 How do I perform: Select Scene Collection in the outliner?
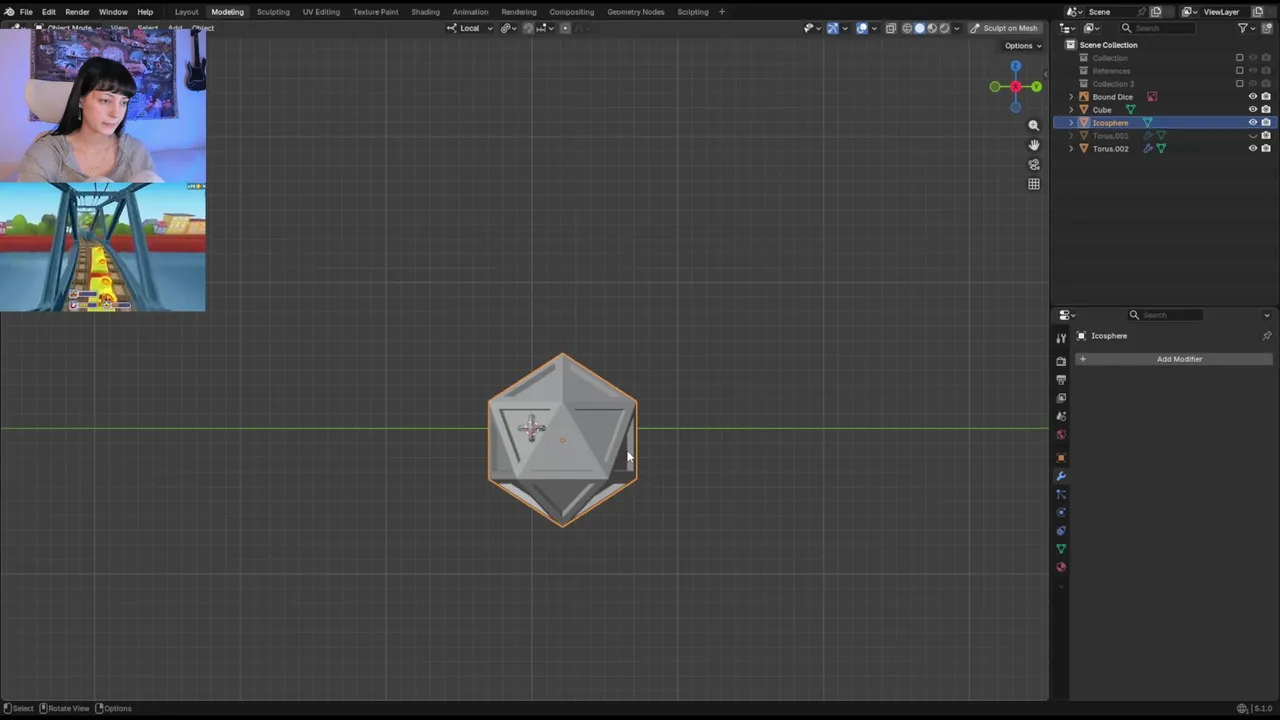[x=1108, y=45]
